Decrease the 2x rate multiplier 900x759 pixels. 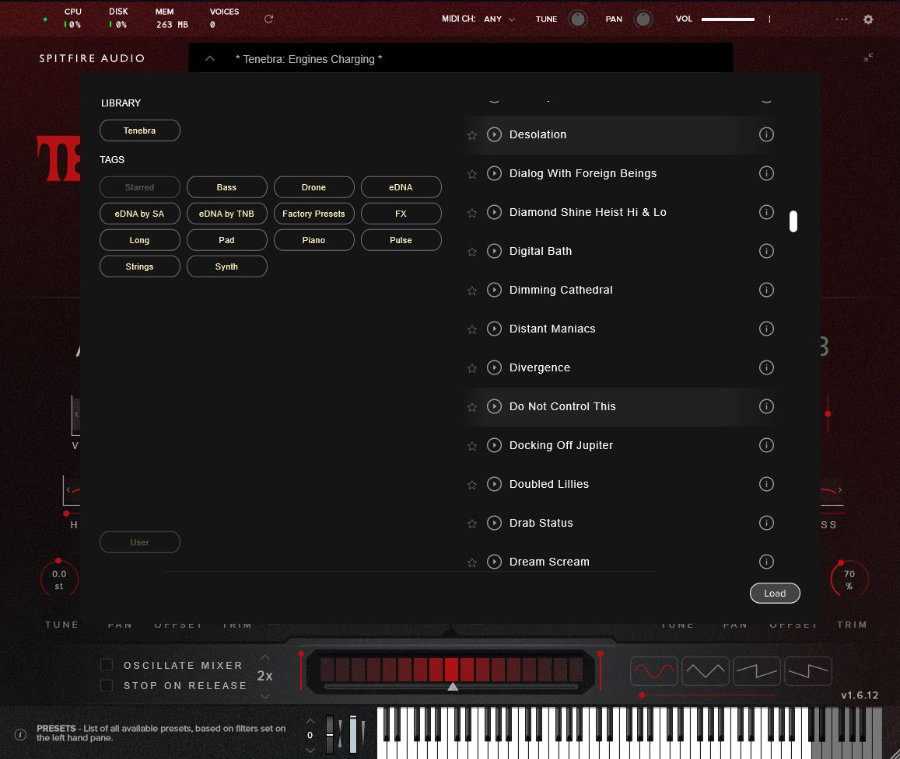point(265,696)
